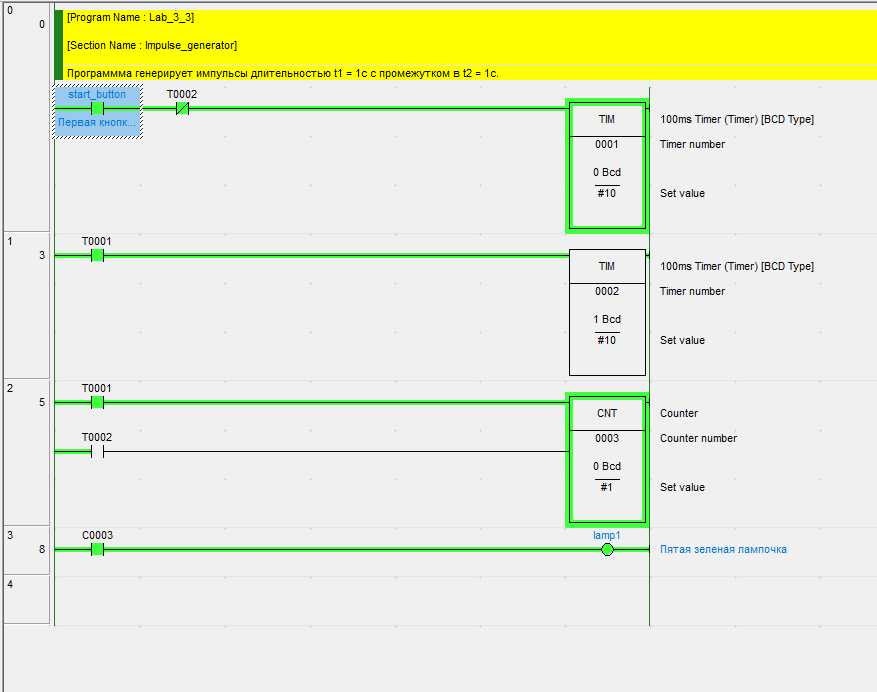Screen dimensions: 877x692
Task: Select the T0001 contact feeding the counter
Action: coord(97,402)
